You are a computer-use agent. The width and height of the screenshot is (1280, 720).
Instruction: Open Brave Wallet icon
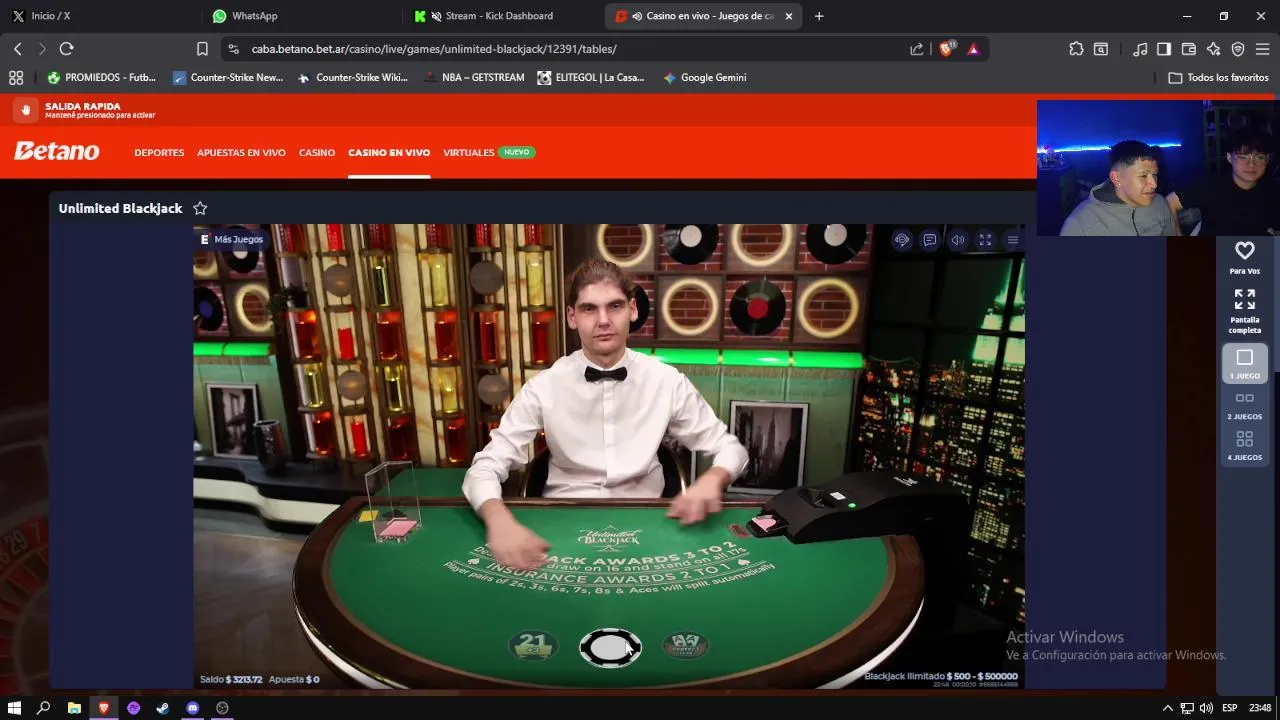[1189, 49]
